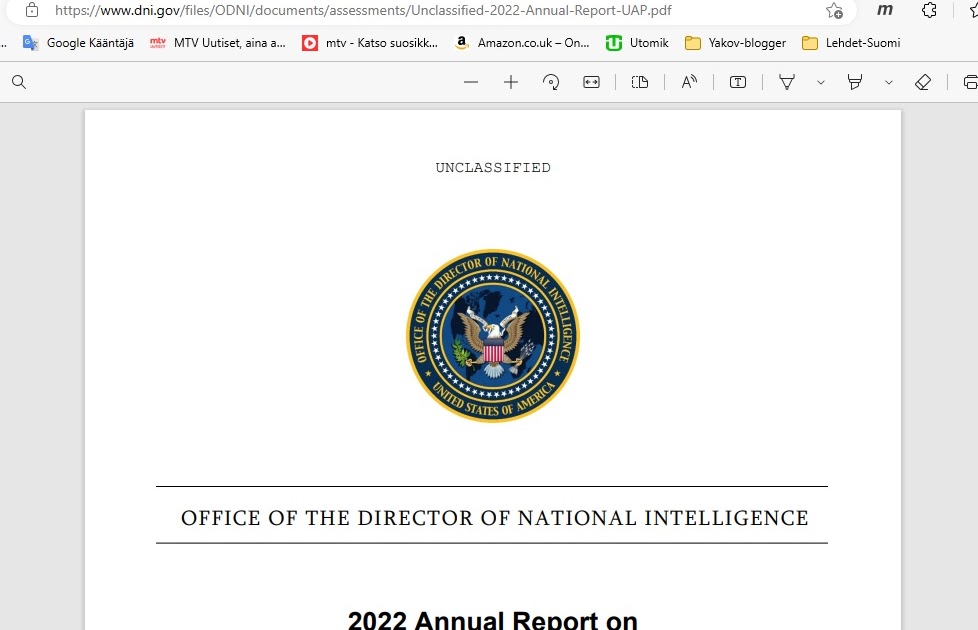Viewport: 978px width, 630px height.
Task: Expand Draw tool options chevron
Action: (821, 82)
